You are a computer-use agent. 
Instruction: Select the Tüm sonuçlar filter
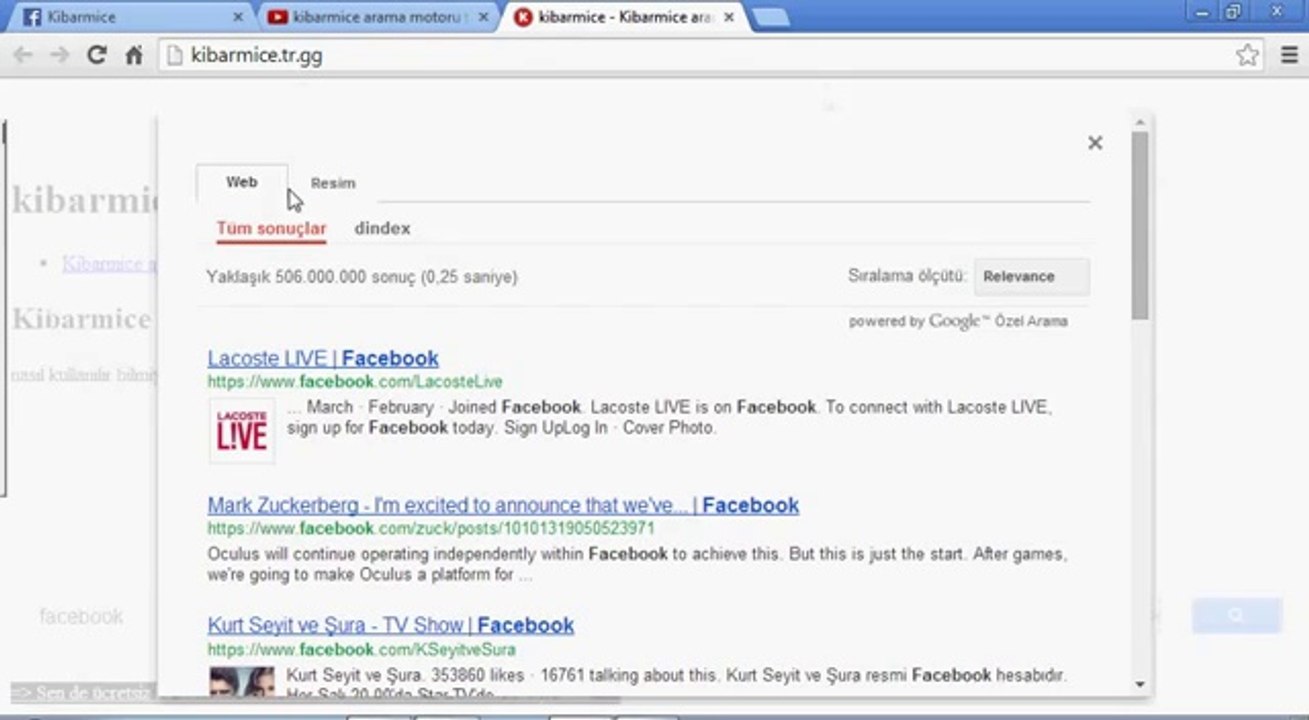(271, 229)
